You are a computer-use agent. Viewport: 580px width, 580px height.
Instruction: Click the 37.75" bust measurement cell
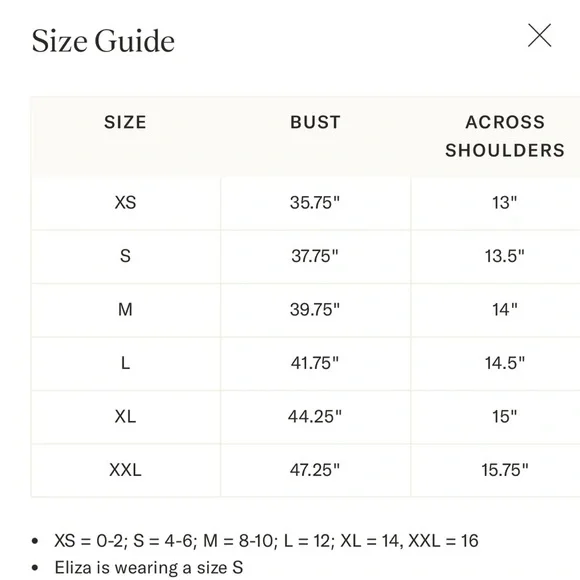(x=315, y=256)
